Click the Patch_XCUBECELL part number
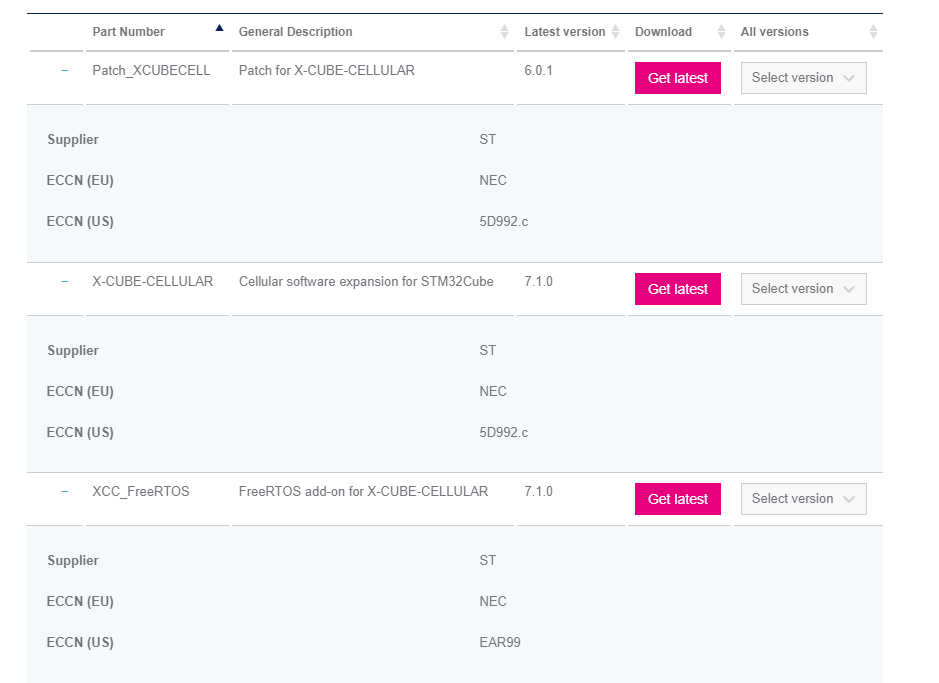Image resolution: width=939 pixels, height=683 pixels. [151, 71]
